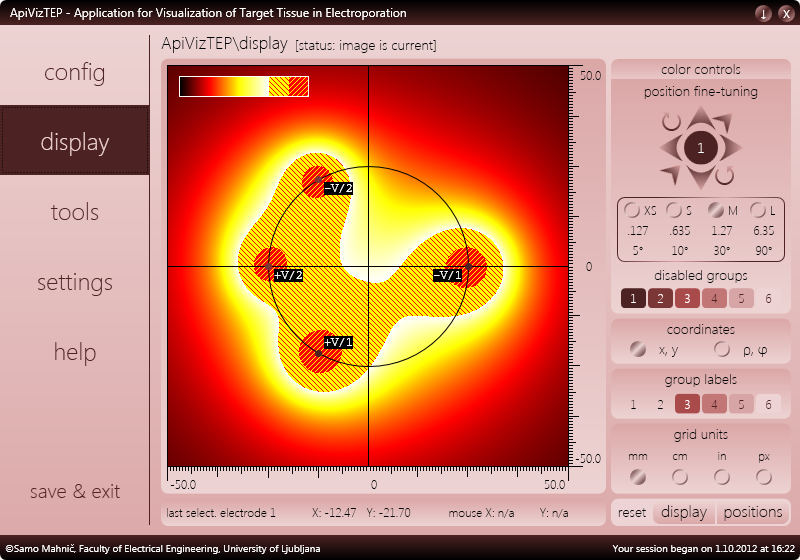This screenshot has width=800, height=560.
Task: Click the reset button
Action: coord(632,512)
